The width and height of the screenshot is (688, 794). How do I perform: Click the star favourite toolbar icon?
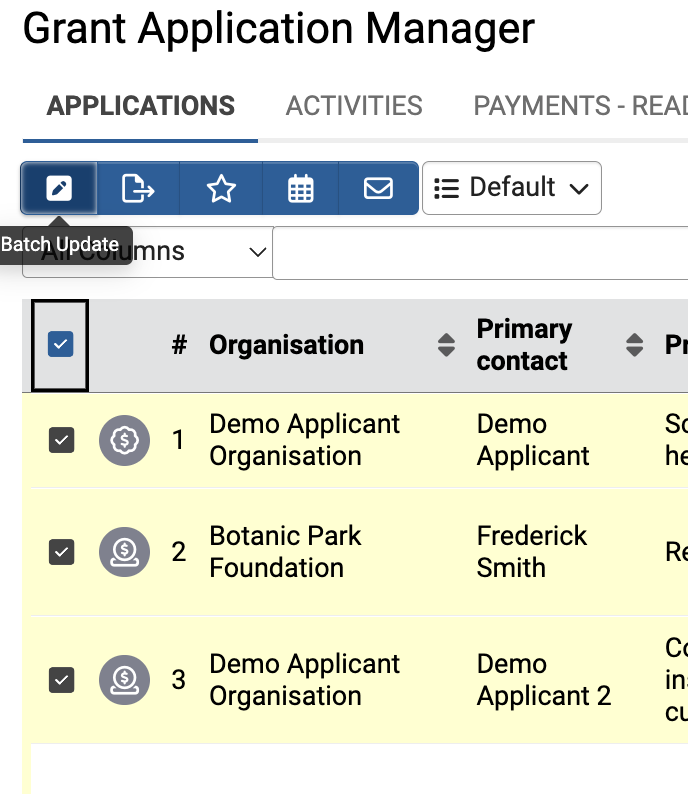click(x=220, y=188)
